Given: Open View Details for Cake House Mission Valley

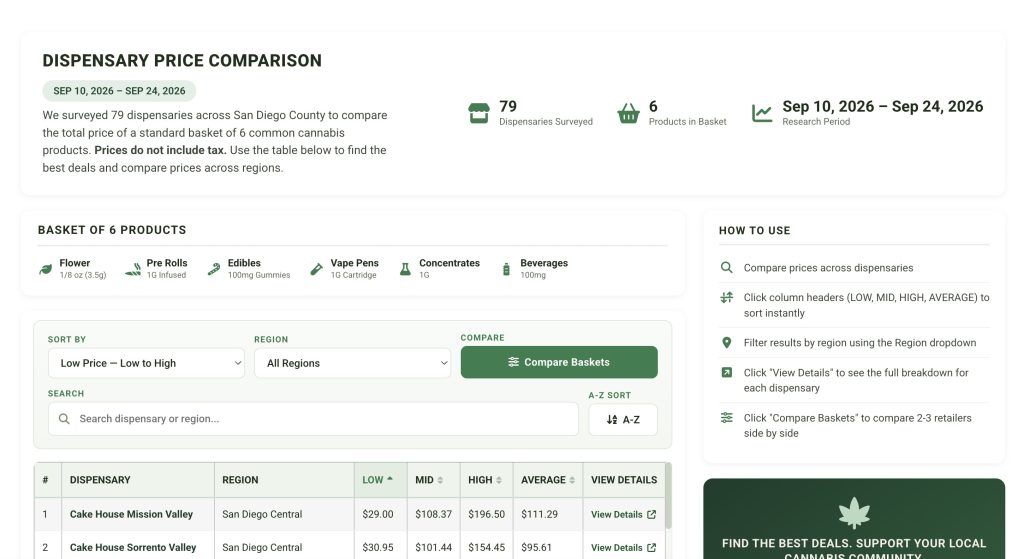Looking at the screenshot, I should (x=623, y=515).
